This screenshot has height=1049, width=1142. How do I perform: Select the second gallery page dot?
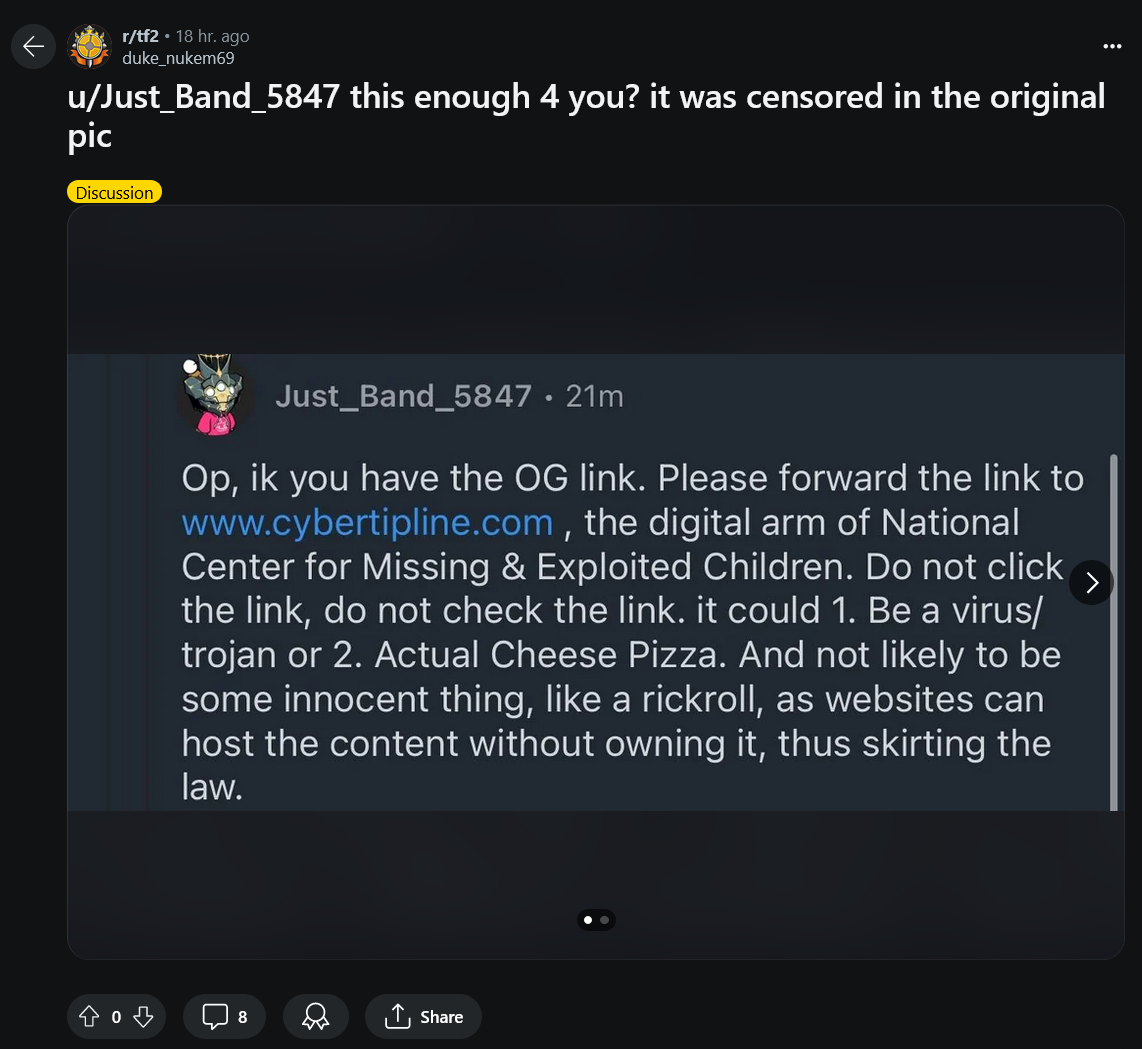[605, 920]
